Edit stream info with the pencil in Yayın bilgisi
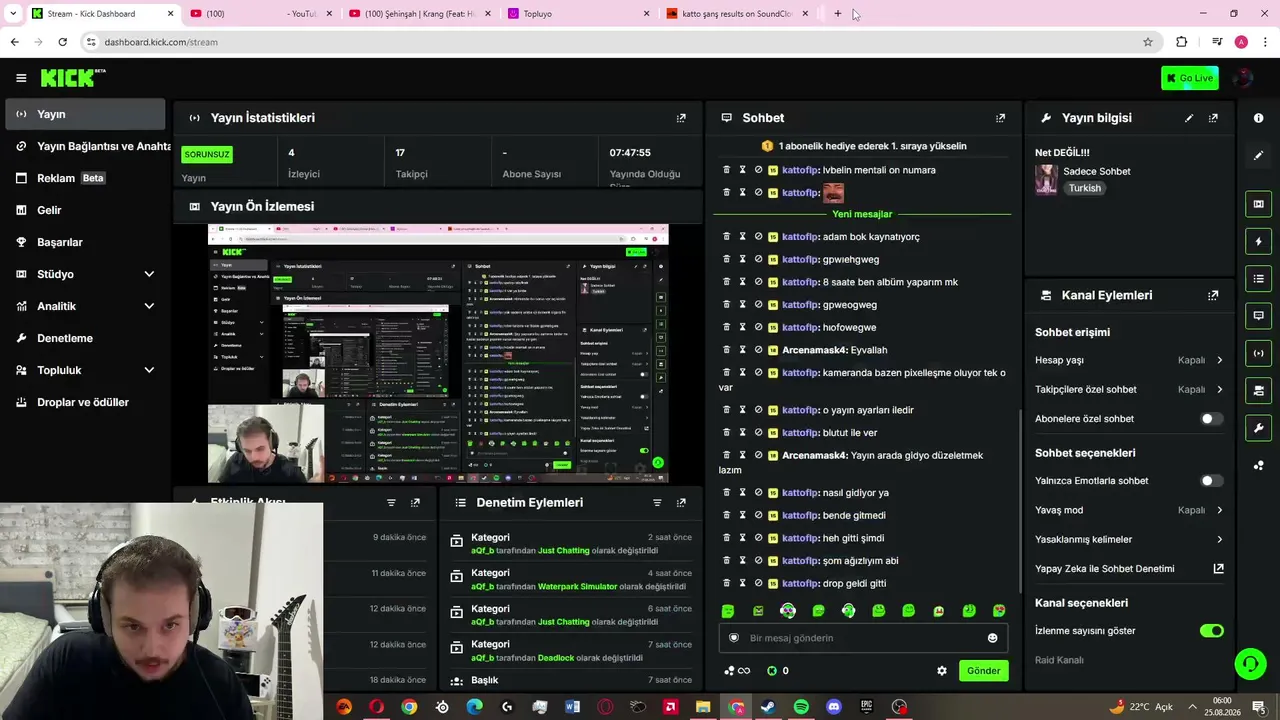 (x=1189, y=118)
